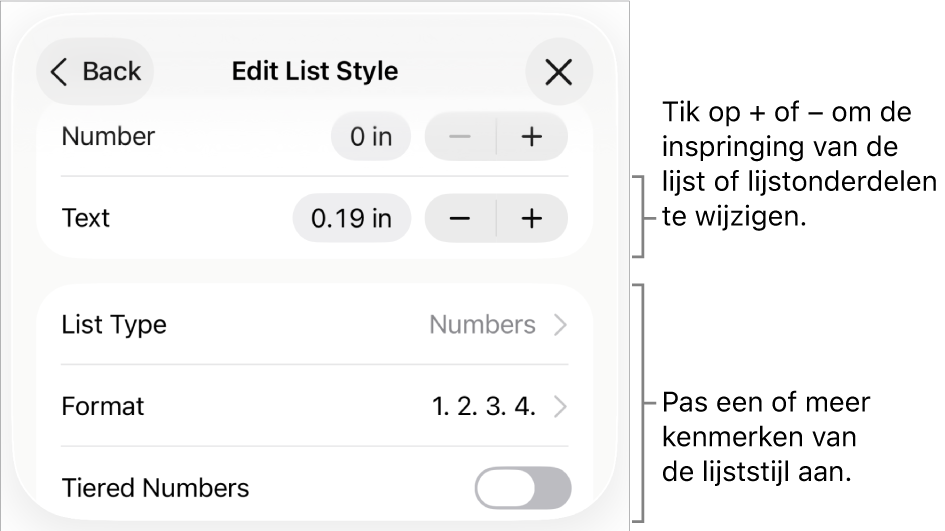Tap the Back button label
945x531 pixels.
click(x=111, y=72)
